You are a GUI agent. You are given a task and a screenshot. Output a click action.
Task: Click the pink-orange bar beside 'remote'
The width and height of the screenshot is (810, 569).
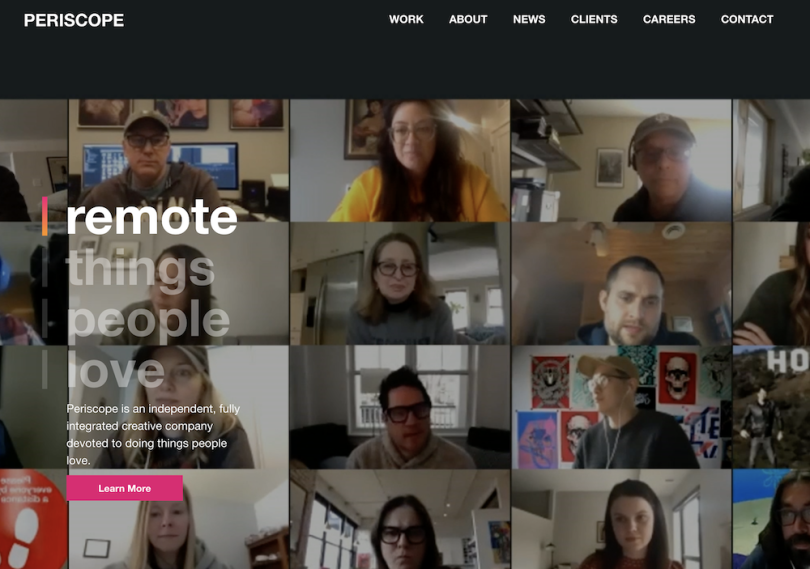[45, 216]
